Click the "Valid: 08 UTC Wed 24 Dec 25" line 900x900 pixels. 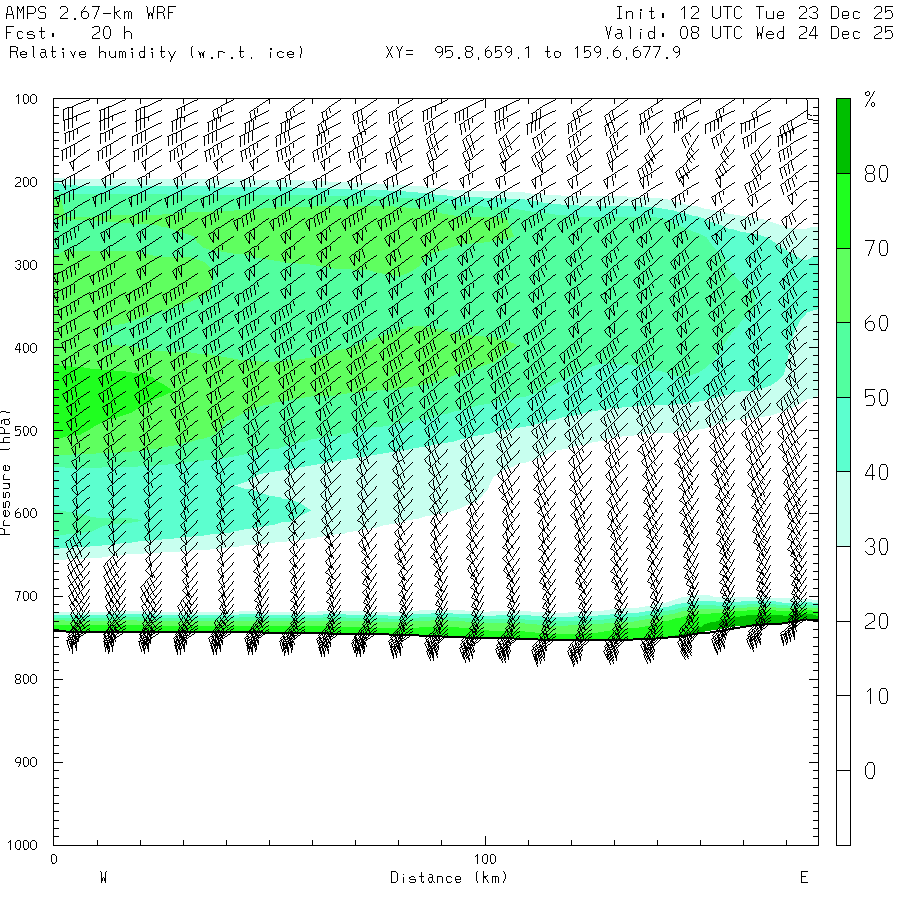(748, 33)
